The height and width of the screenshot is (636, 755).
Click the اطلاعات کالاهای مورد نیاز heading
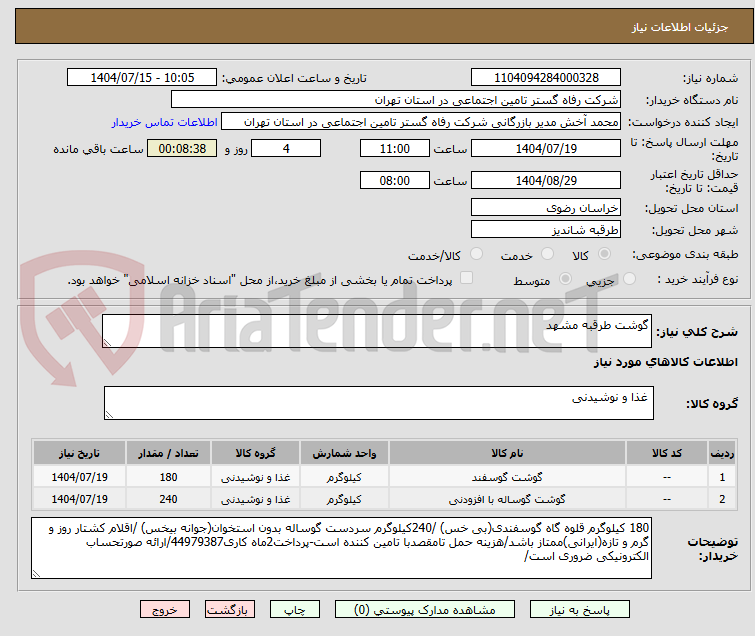(665, 362)
